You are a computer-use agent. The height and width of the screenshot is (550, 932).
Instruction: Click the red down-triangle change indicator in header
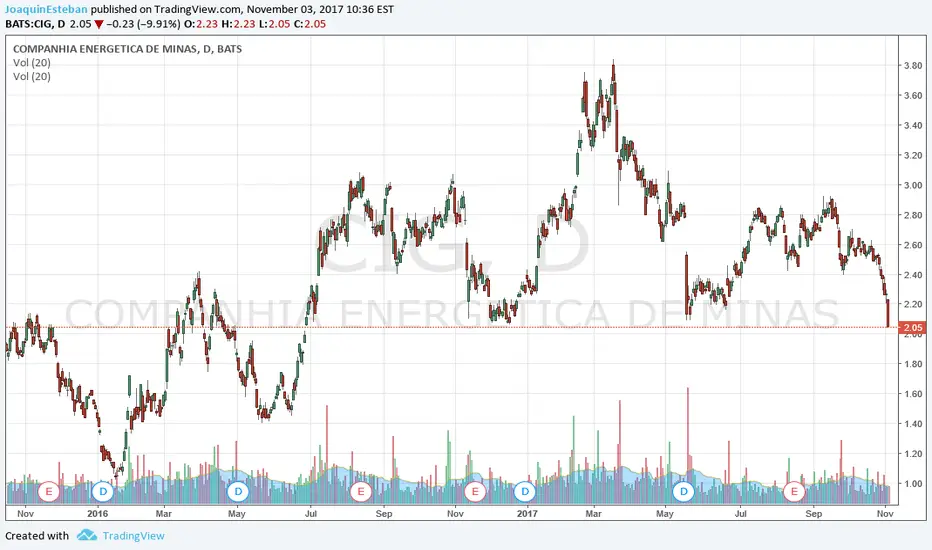click(x=99, y=24)
